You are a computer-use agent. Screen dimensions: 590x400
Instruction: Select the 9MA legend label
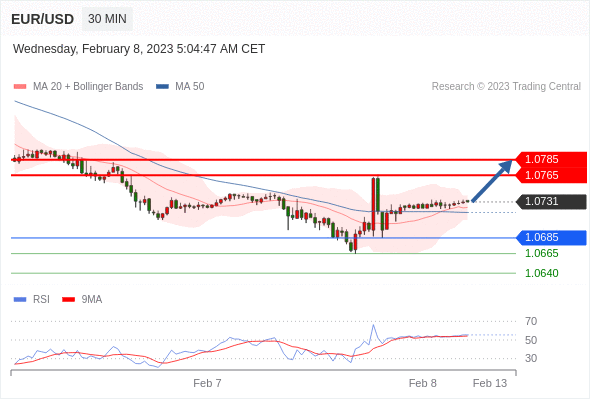click(92, 300)
